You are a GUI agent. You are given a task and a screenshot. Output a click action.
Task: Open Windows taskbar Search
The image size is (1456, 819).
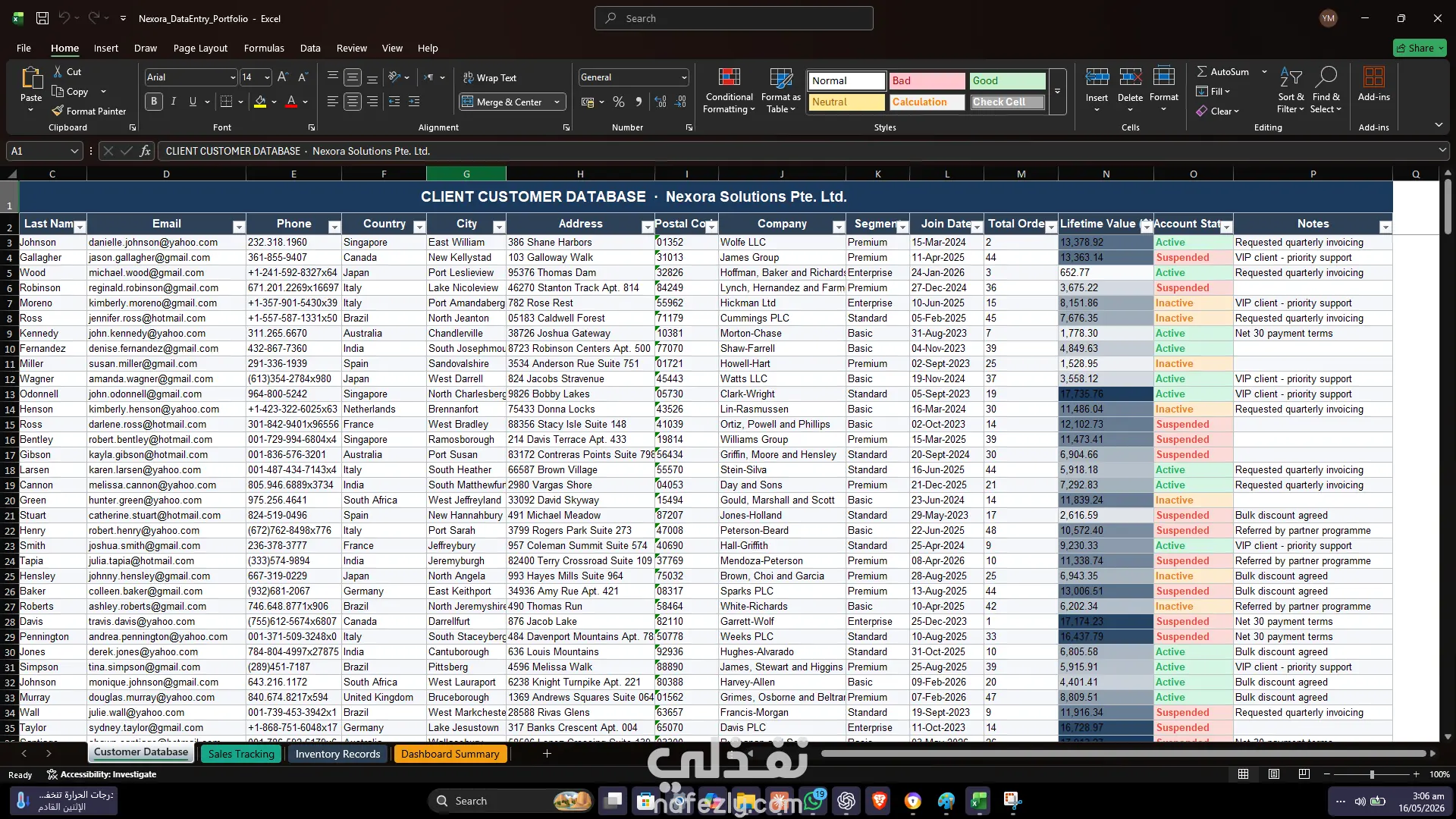click(512, 801)
